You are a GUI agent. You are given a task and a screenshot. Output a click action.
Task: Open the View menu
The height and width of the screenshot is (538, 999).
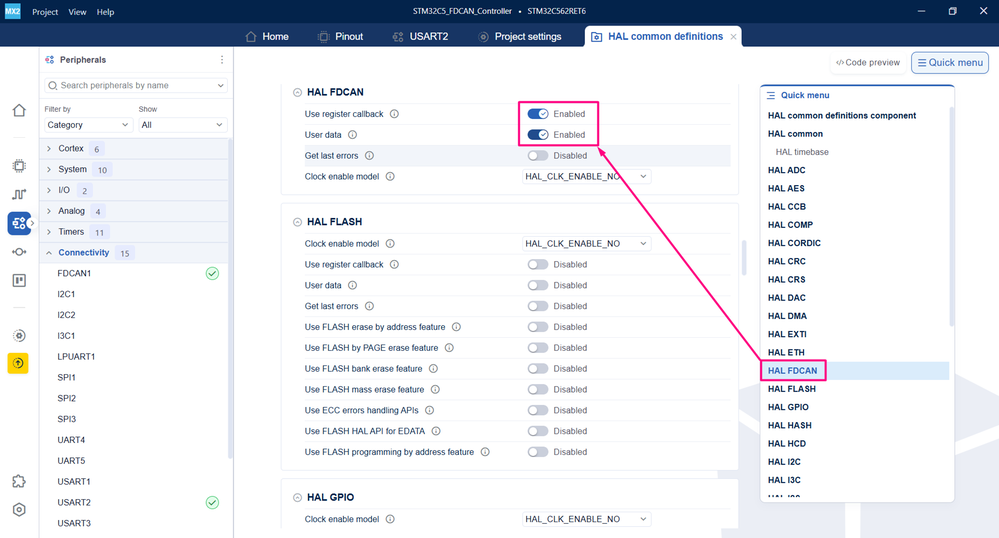[x=77, y=11]
